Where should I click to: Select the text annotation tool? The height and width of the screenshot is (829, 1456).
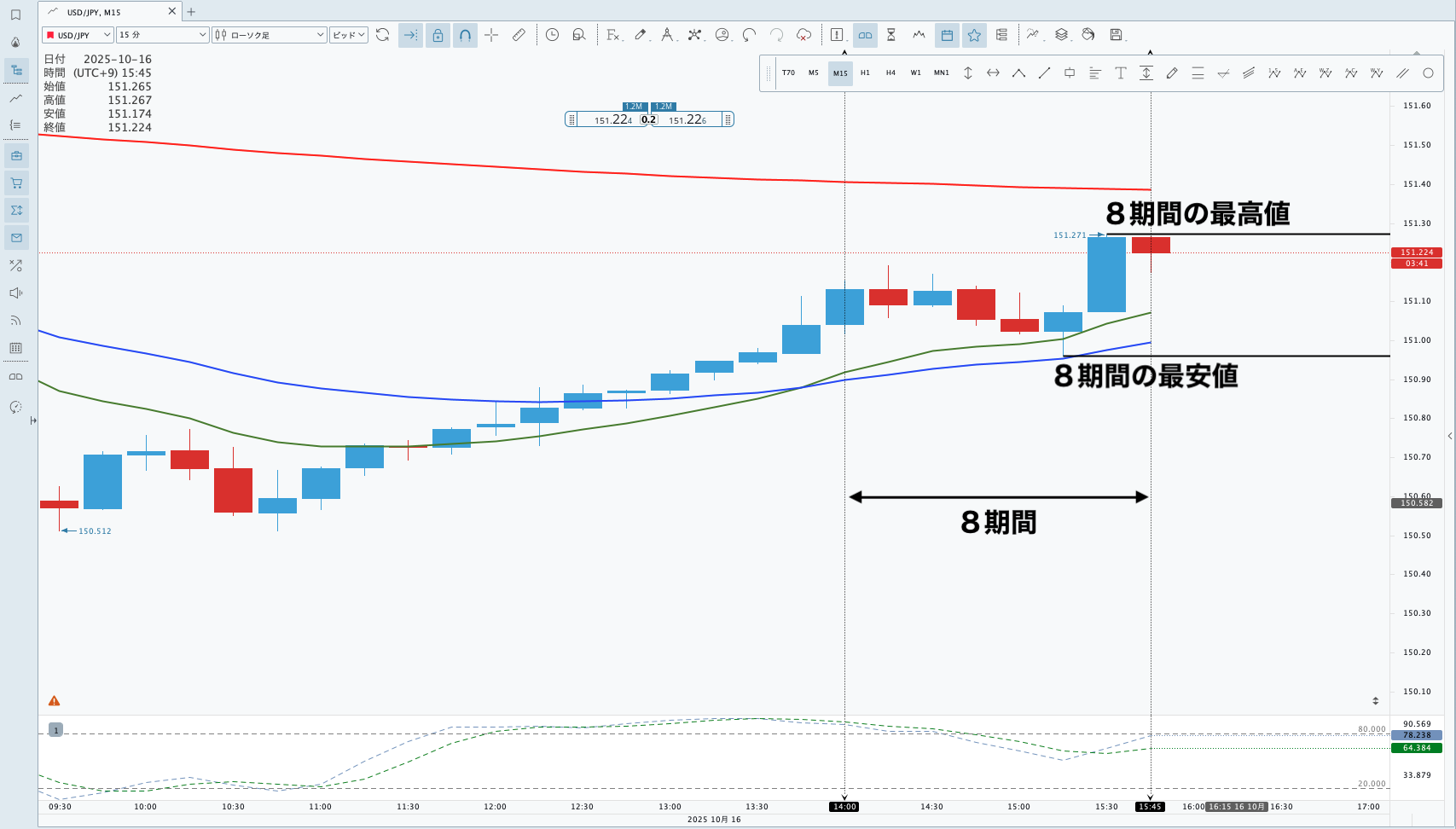[x=1121, y=73]
